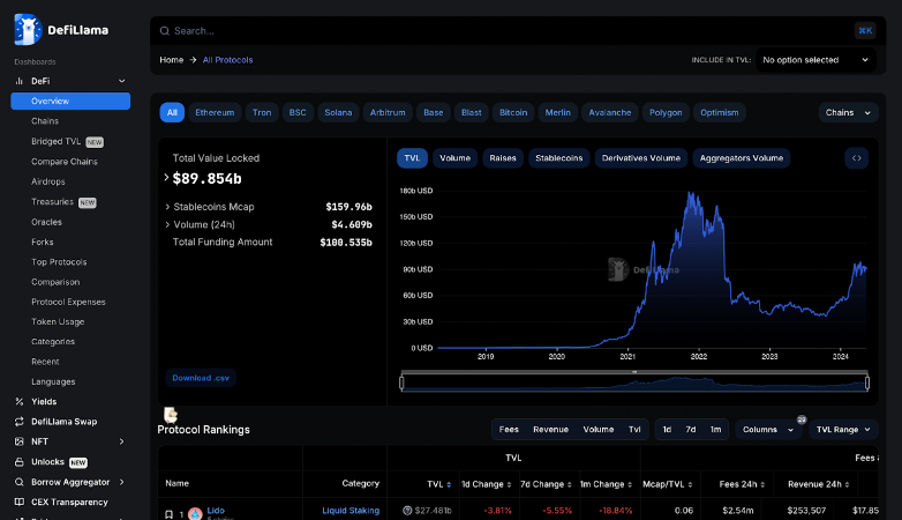Image resolution: width=902 pixels, height=520 pixels.
Task: Click the left chart range handle
Action: click(402, 383)
